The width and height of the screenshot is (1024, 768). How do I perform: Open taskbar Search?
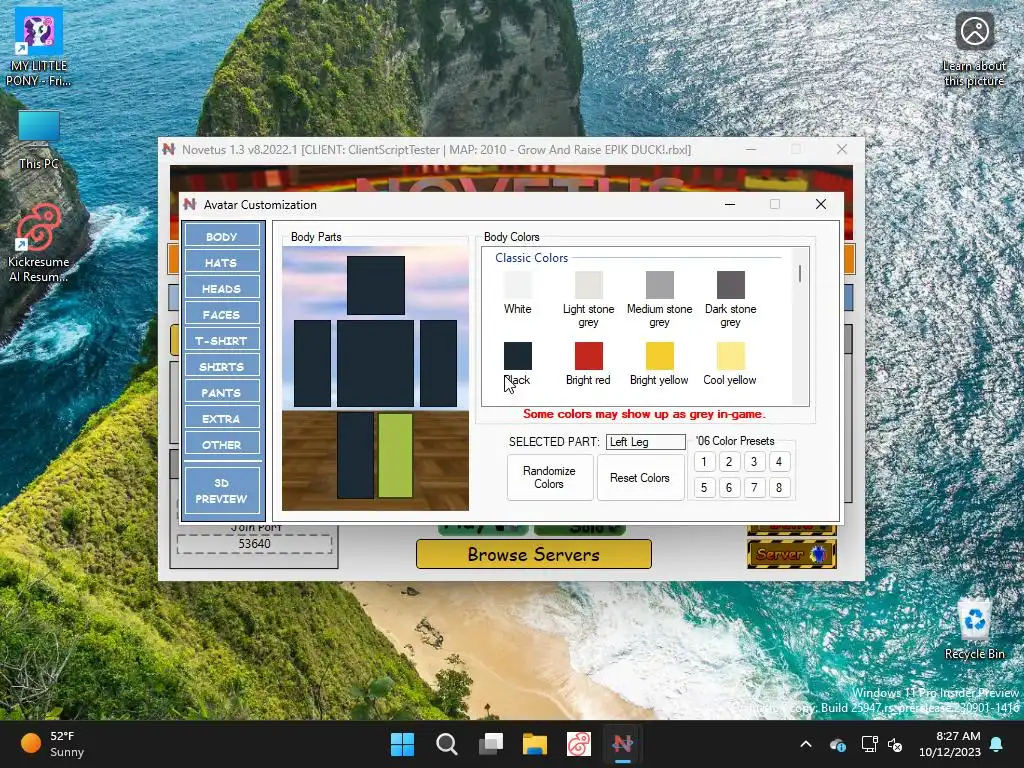point(447,744)
